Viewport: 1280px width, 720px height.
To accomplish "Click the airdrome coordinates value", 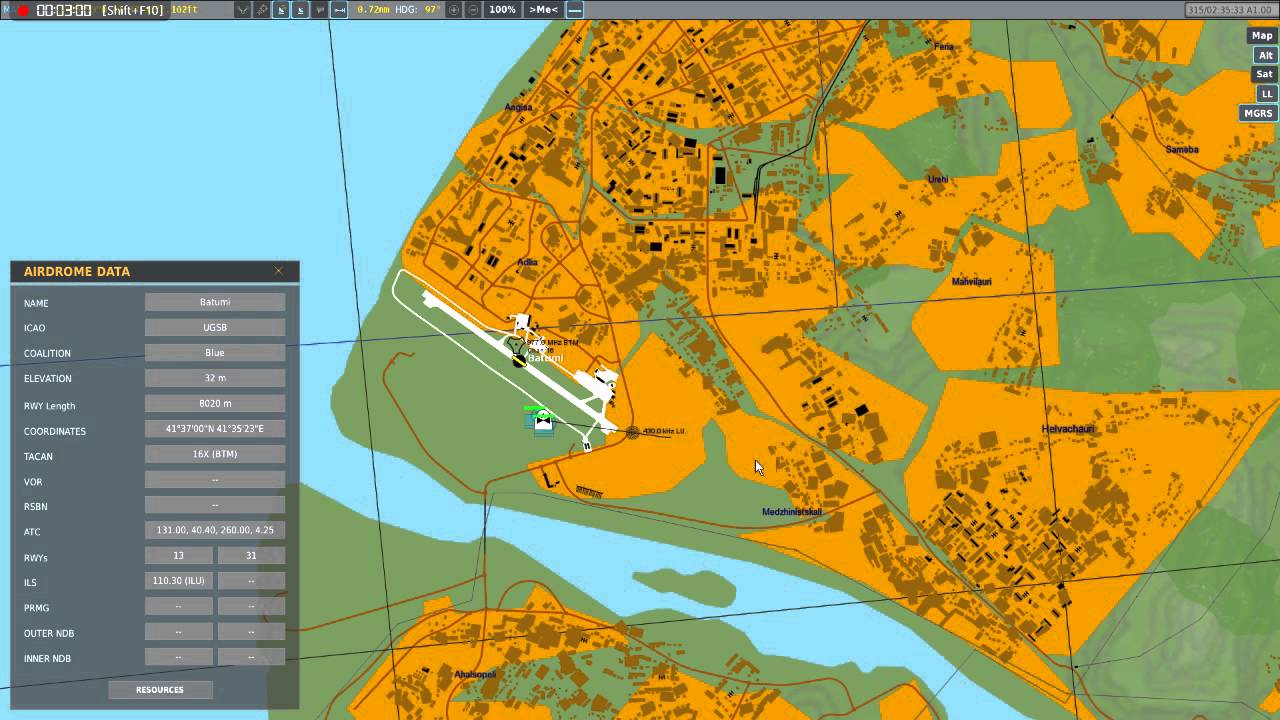I will 215,428.
